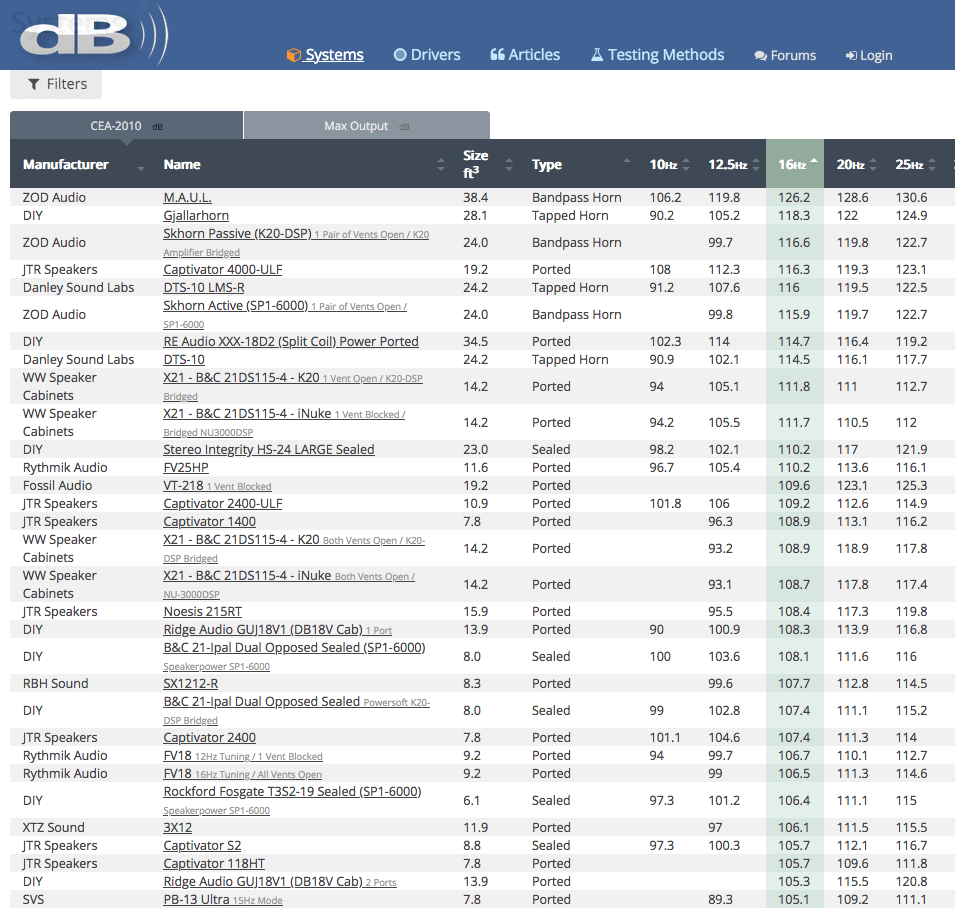955x908 pixels.
Task: Sort table by Manufacturer column arrow
Action: click(x=141, y=168)
